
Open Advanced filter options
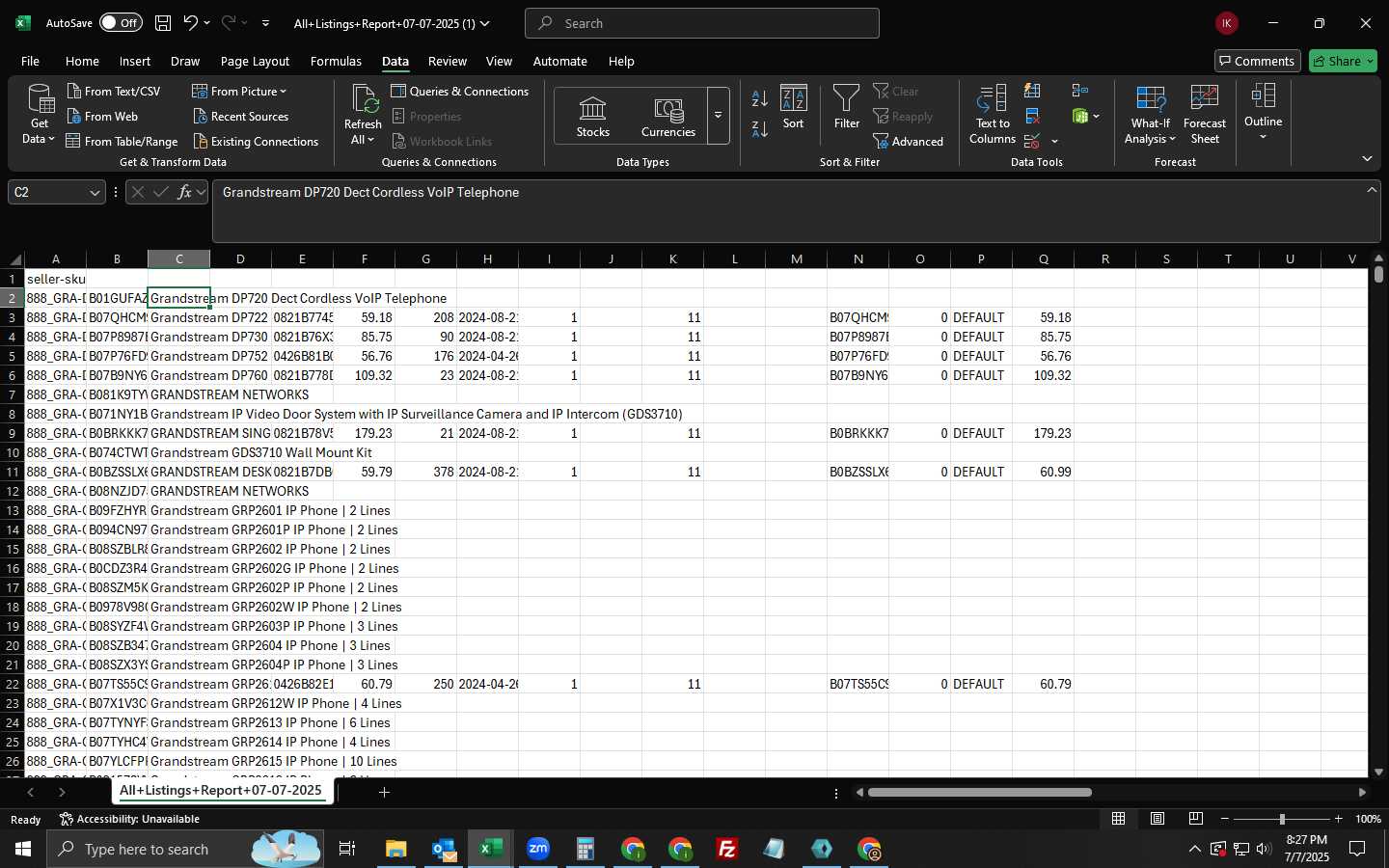[908, 141]
